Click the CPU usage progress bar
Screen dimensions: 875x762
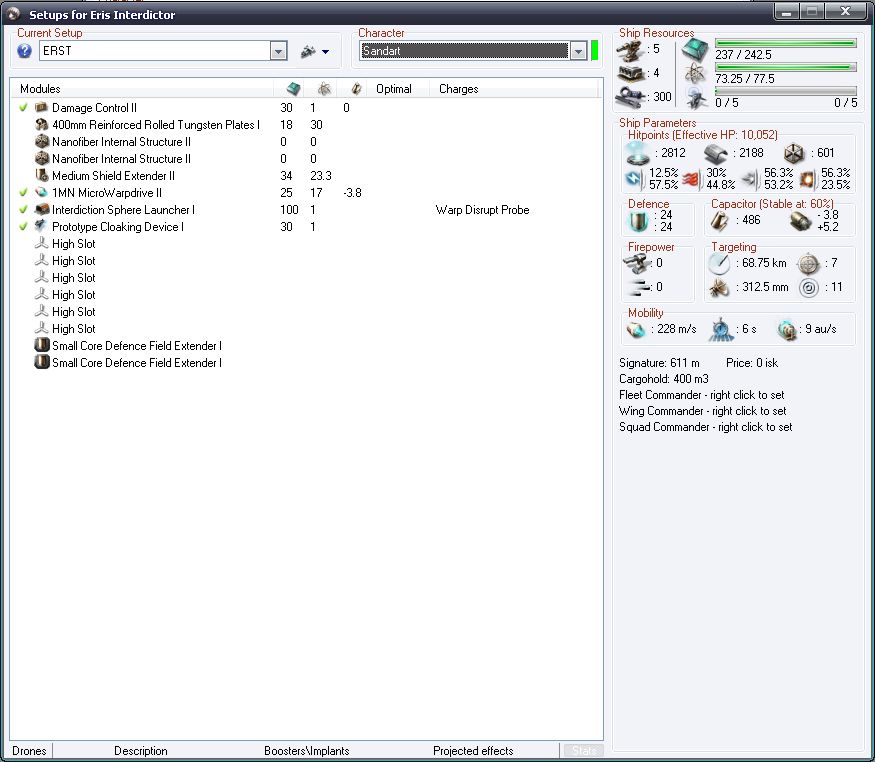click(786, 43)
